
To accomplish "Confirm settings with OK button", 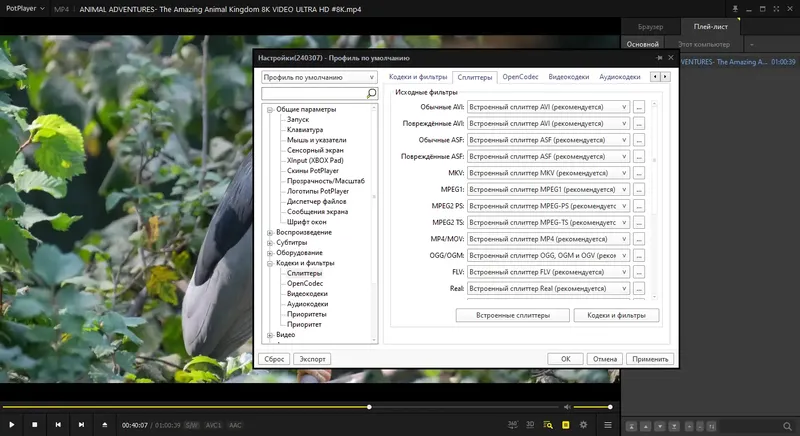I will 565,359.
